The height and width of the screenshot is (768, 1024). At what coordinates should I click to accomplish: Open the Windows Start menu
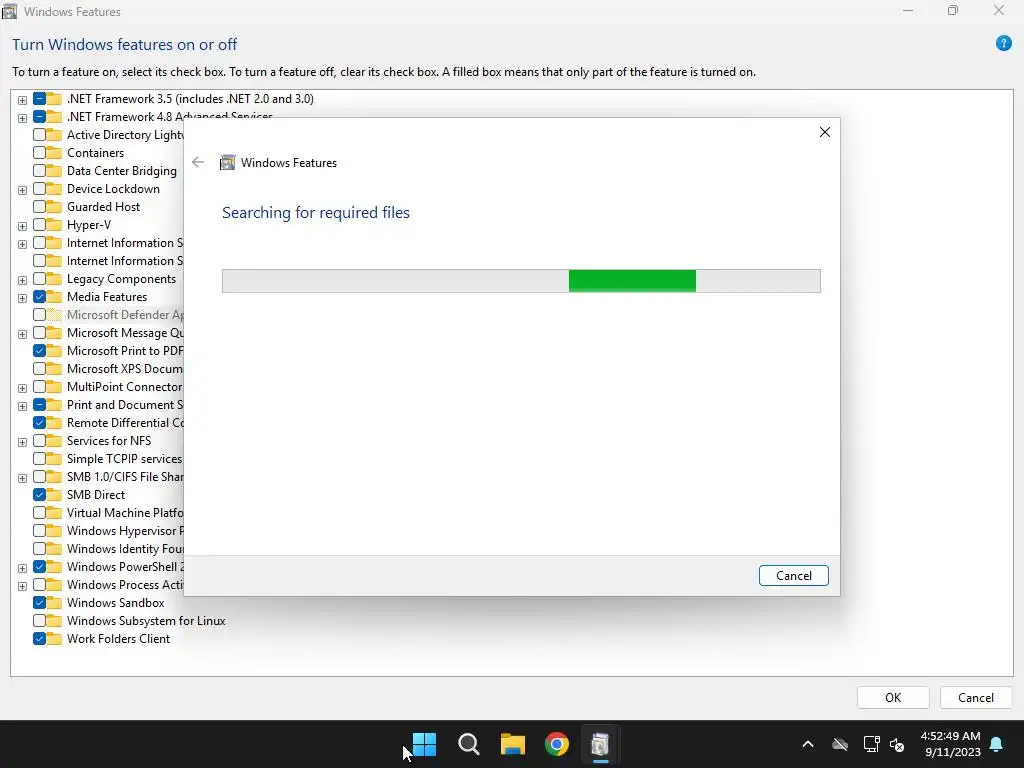[424, 744]
